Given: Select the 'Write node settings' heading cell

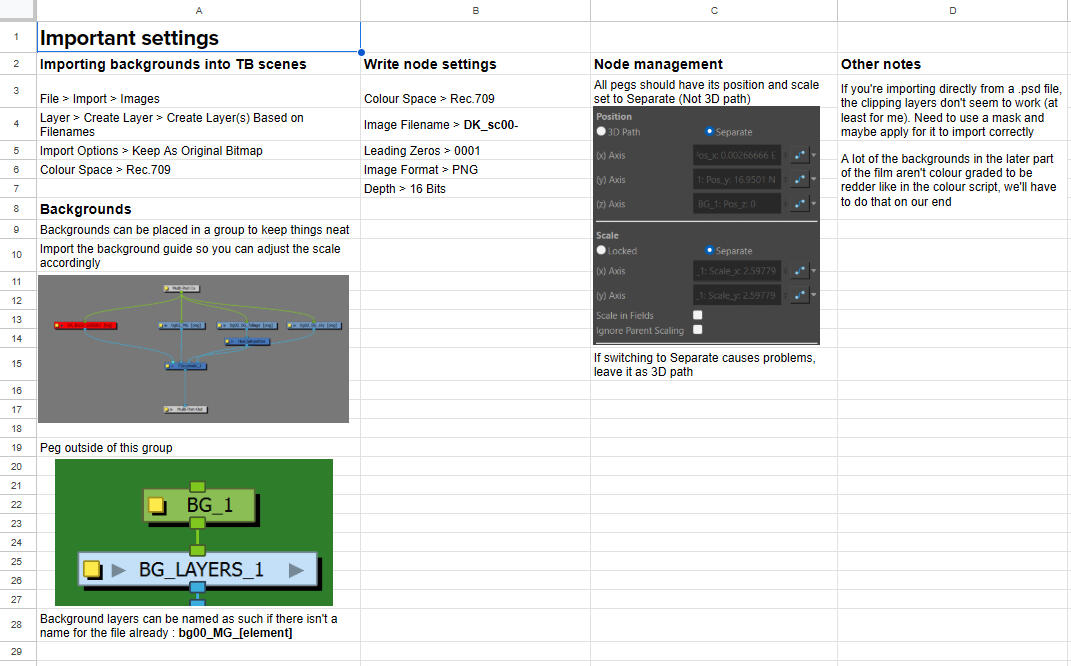Looking at the screenshot, I should [475, 64].
